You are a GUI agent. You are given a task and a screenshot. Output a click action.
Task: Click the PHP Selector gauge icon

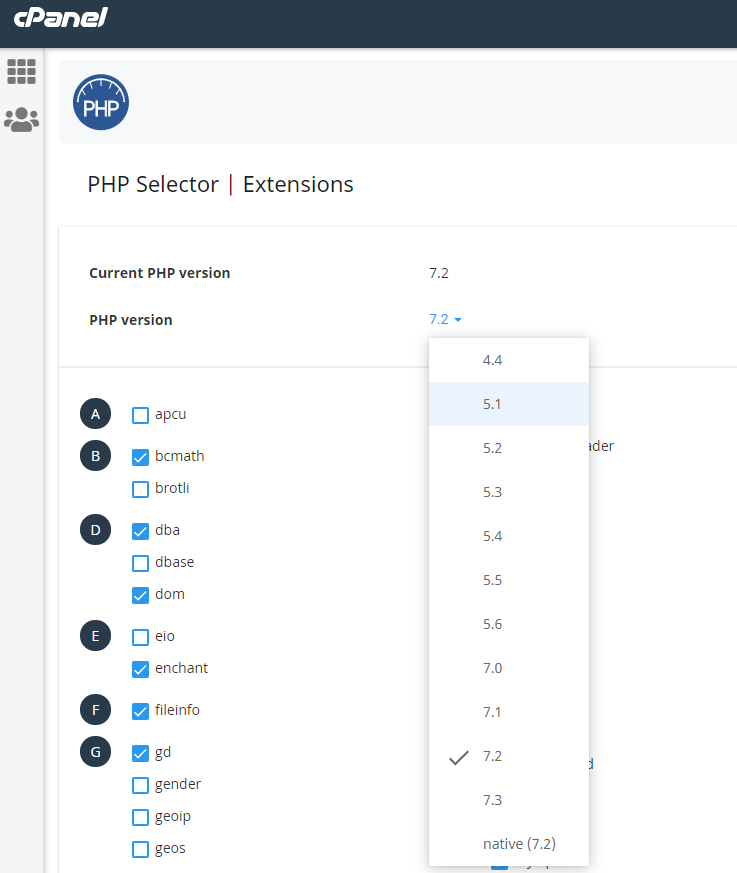point(101,102)
